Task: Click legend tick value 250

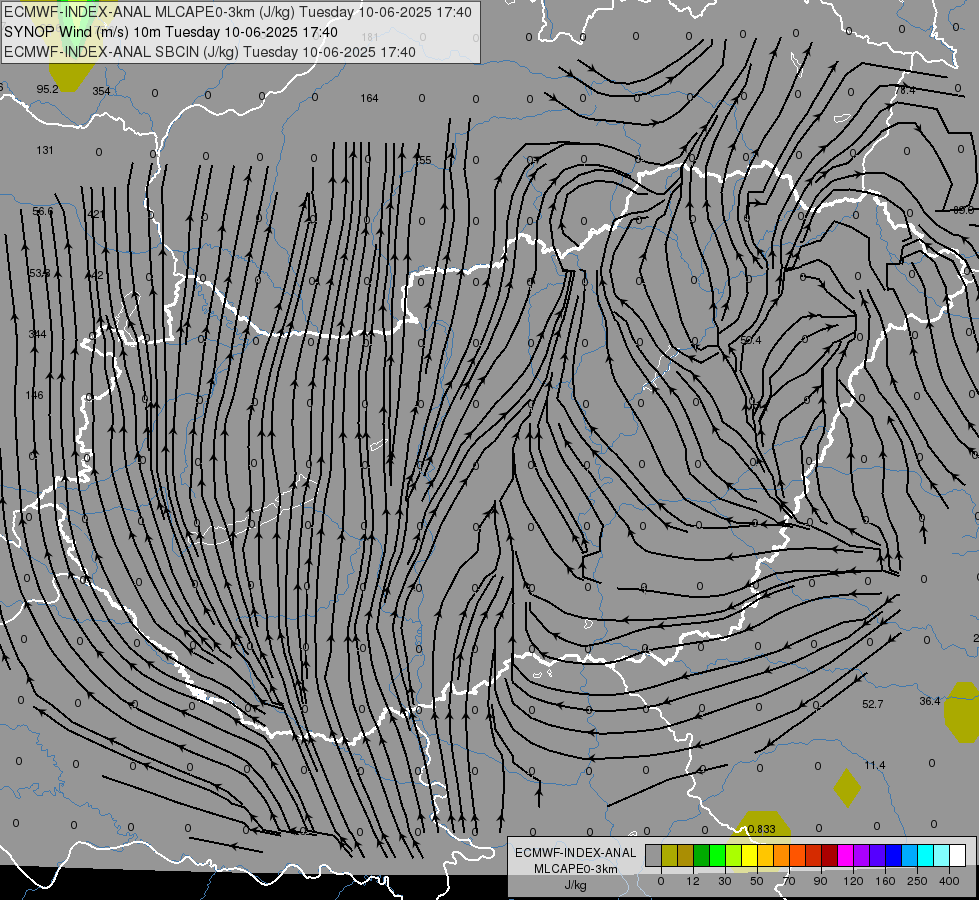Action: pos(917,881)
